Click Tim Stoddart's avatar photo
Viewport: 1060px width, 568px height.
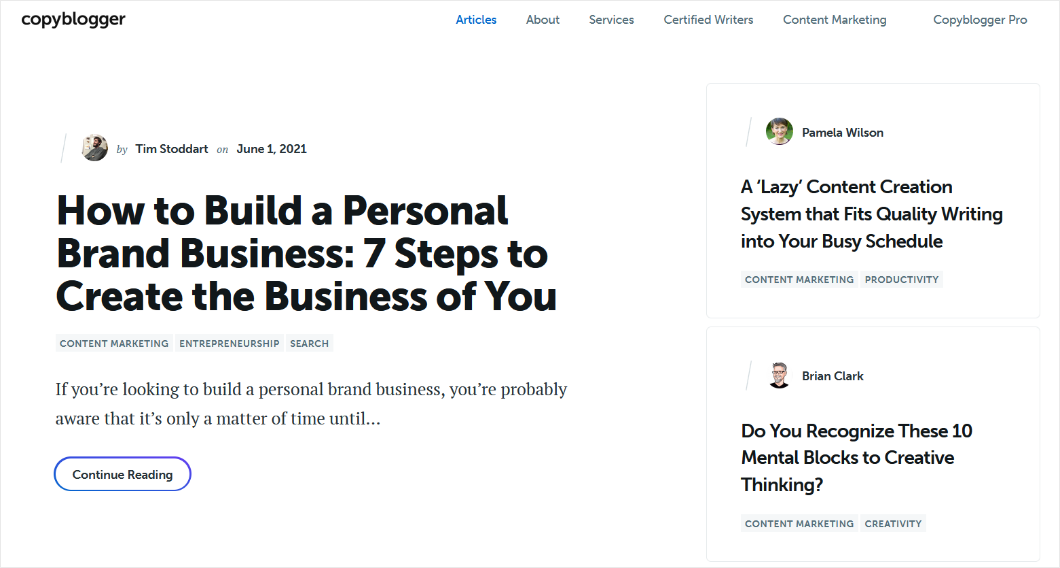pyautogui.click(x=95, y=148)
